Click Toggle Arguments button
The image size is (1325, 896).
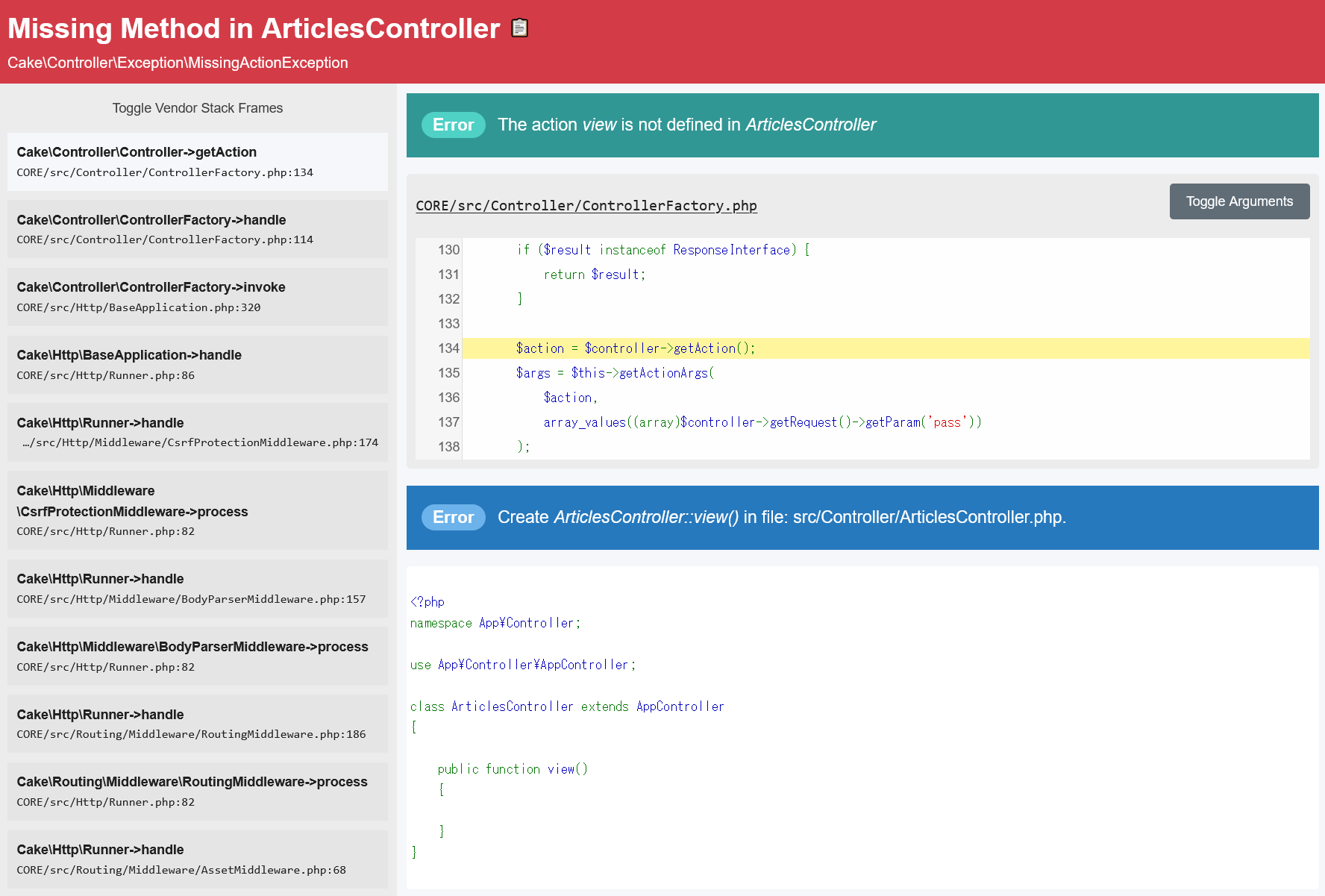pyautogui.click(x=1239, y=201)
